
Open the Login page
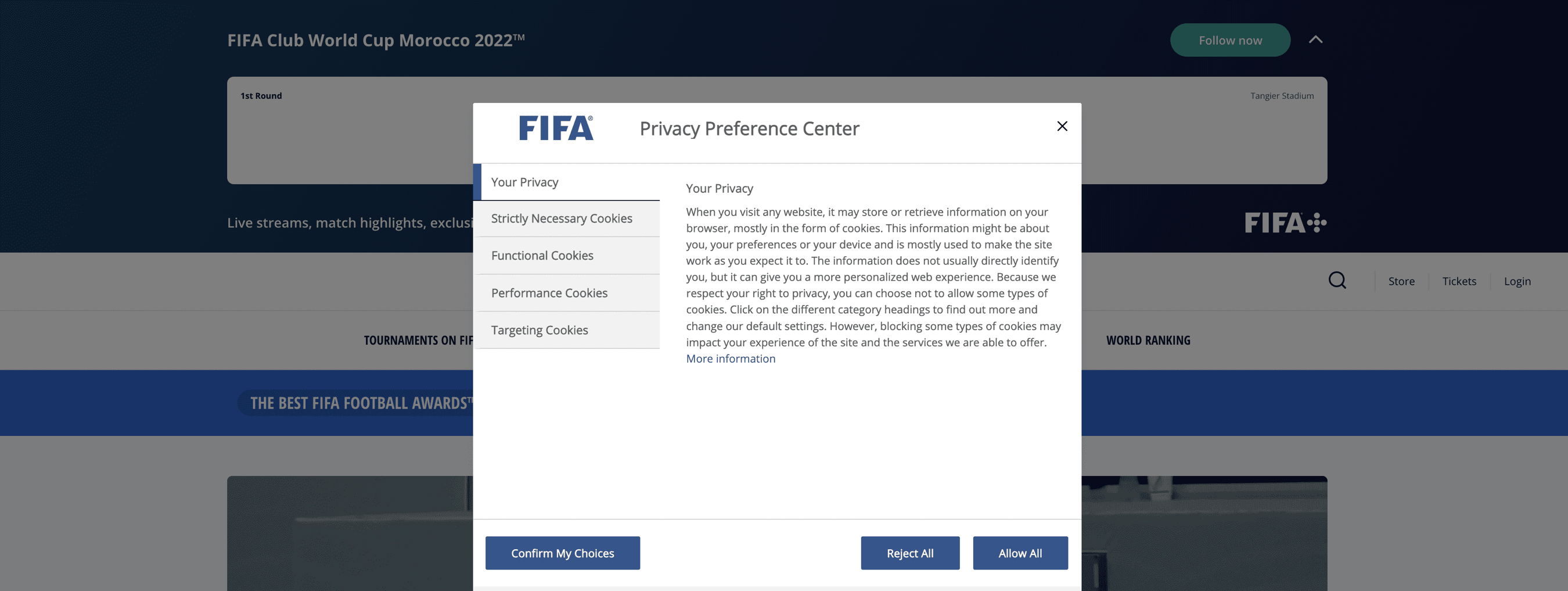1517,281
